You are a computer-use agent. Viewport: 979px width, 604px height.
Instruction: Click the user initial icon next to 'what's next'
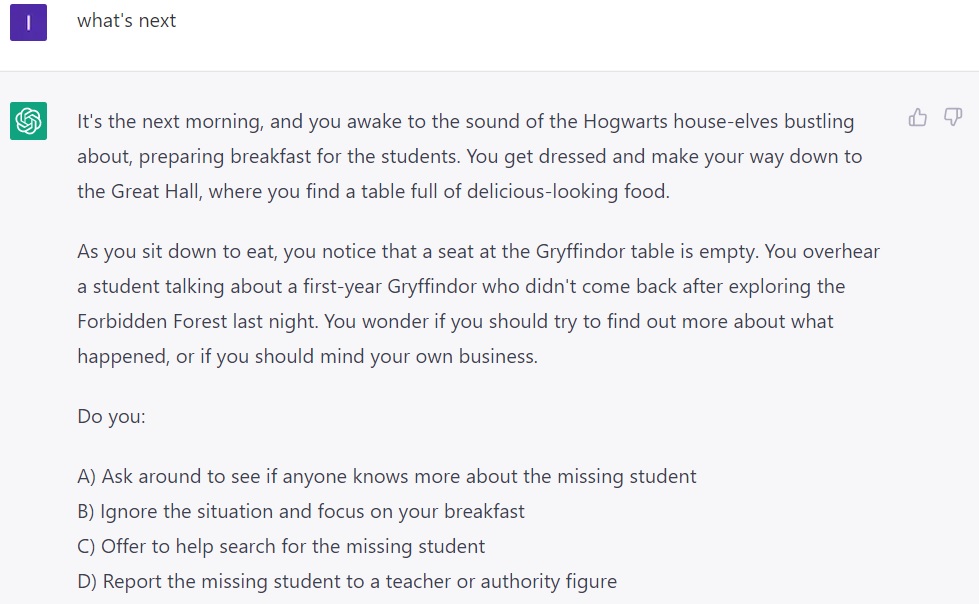click(27, 22)
